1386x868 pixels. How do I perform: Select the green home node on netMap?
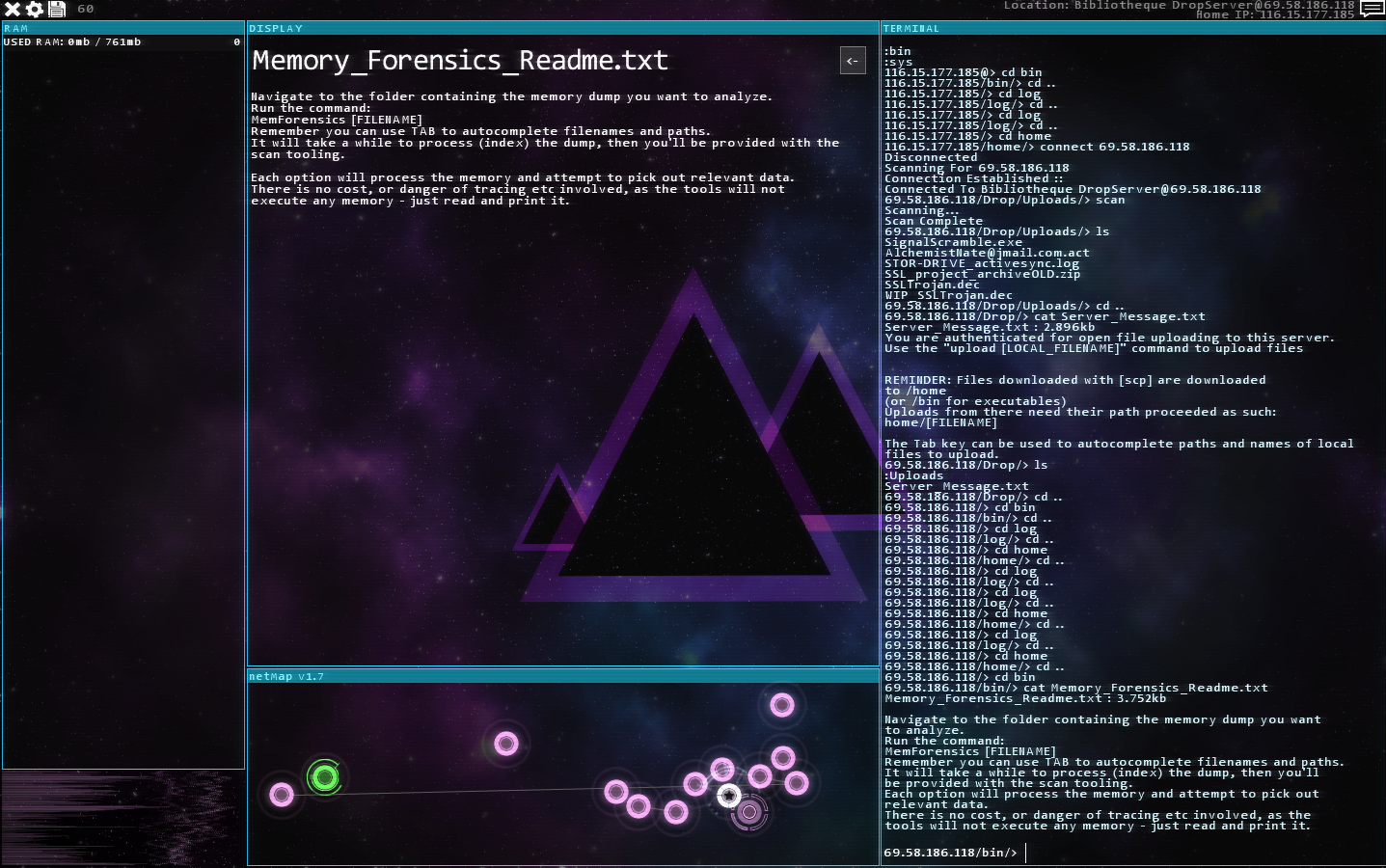pos(325,776)
